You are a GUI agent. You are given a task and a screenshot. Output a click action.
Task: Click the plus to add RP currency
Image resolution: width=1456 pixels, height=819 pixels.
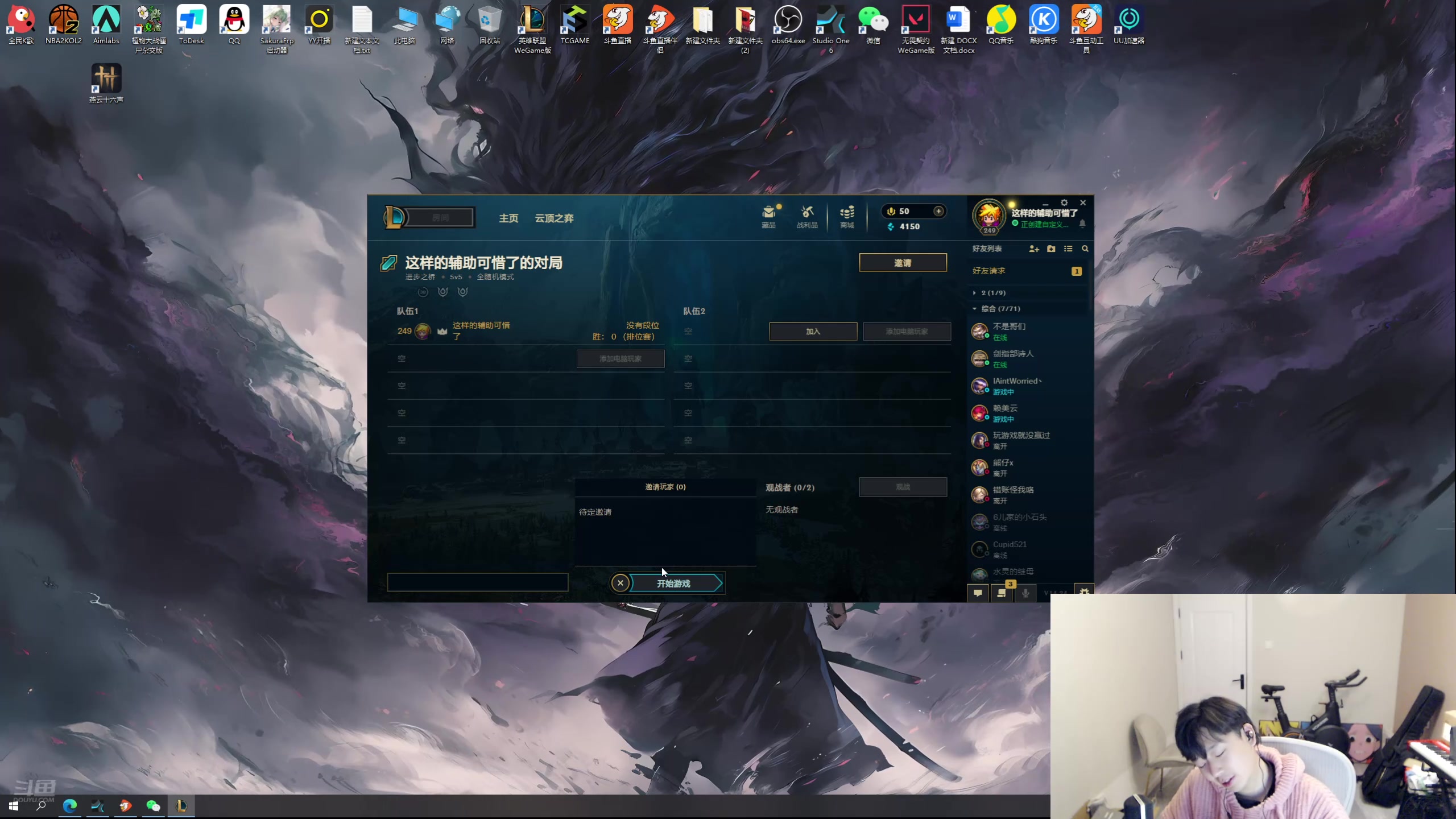938,211
